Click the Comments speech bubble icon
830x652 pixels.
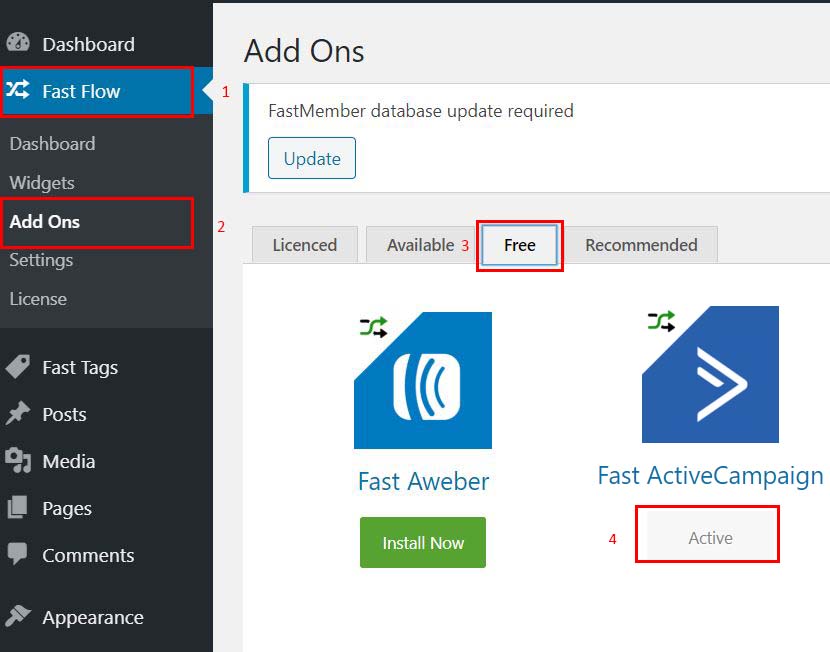17,554
